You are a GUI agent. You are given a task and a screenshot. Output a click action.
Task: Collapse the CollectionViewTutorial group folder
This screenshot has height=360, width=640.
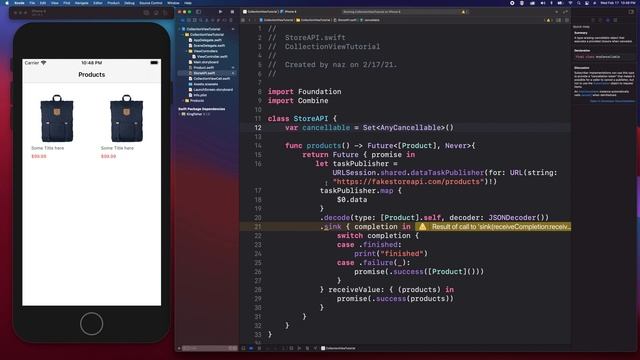point(183,35)
